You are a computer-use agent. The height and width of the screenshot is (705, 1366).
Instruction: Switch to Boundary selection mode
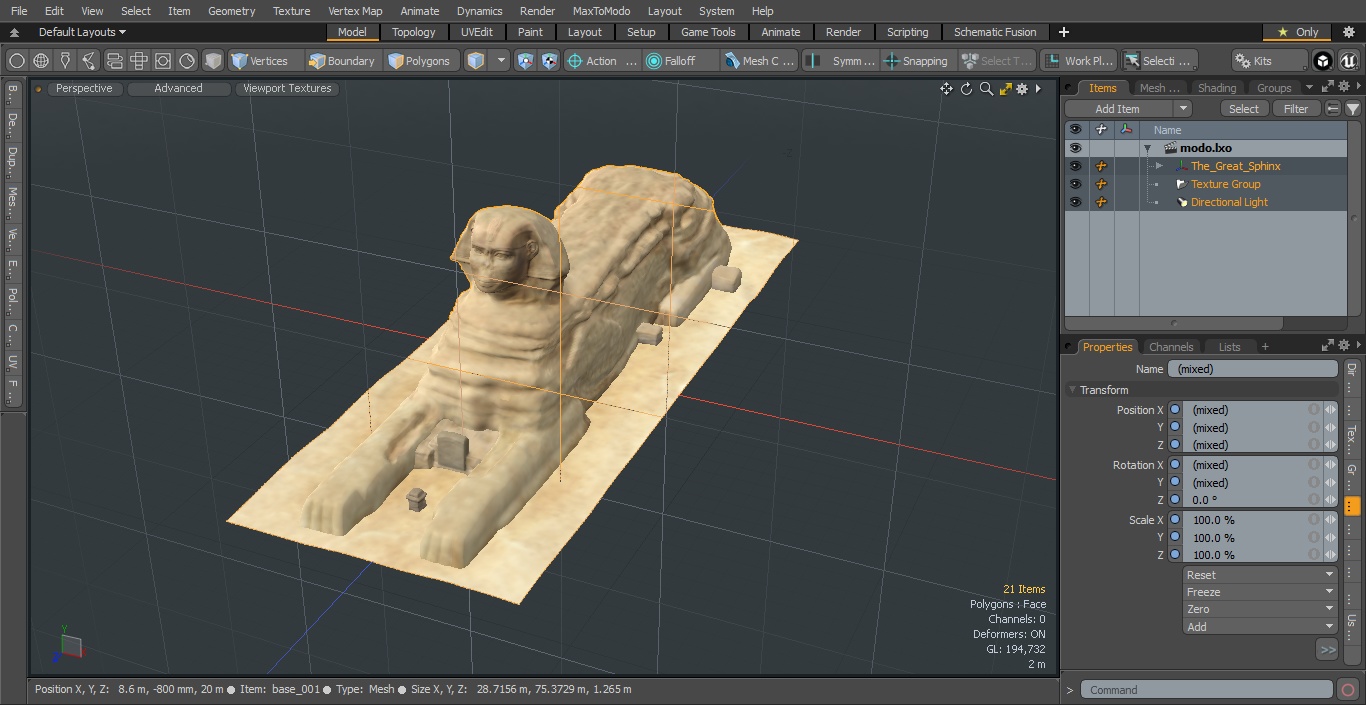click(x=342, y=61)
